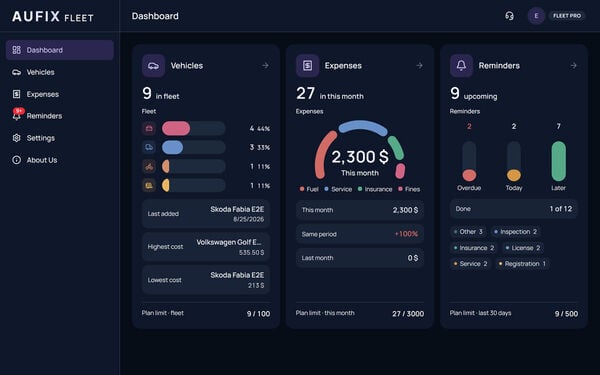600x375 pixels.
Task: Select the Registration 1 reminder tag
Action: (523, 264)
